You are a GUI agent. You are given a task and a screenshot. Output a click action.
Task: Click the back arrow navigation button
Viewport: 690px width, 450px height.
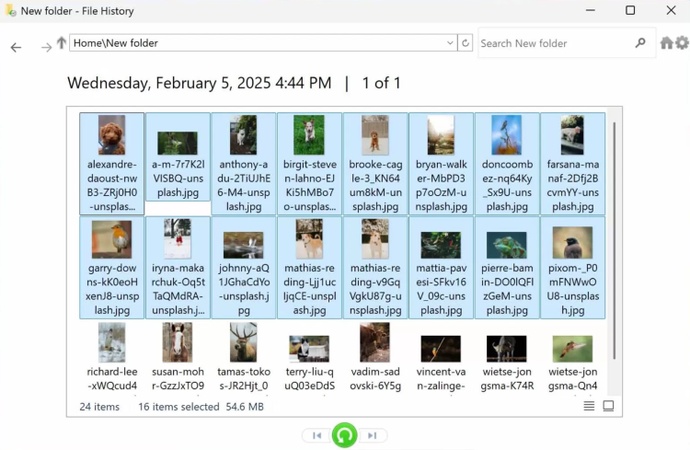tap(16, 47)
